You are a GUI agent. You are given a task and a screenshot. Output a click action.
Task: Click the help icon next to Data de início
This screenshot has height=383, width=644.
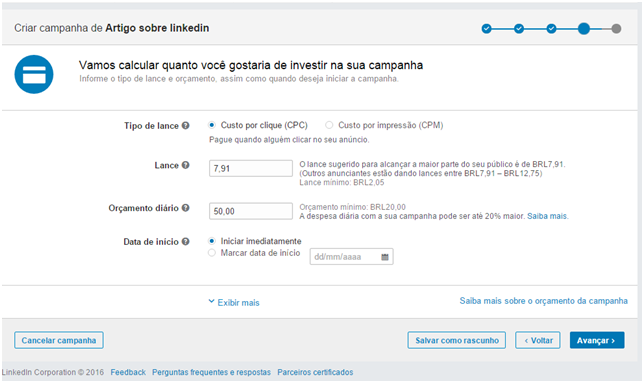click(186, 241)
